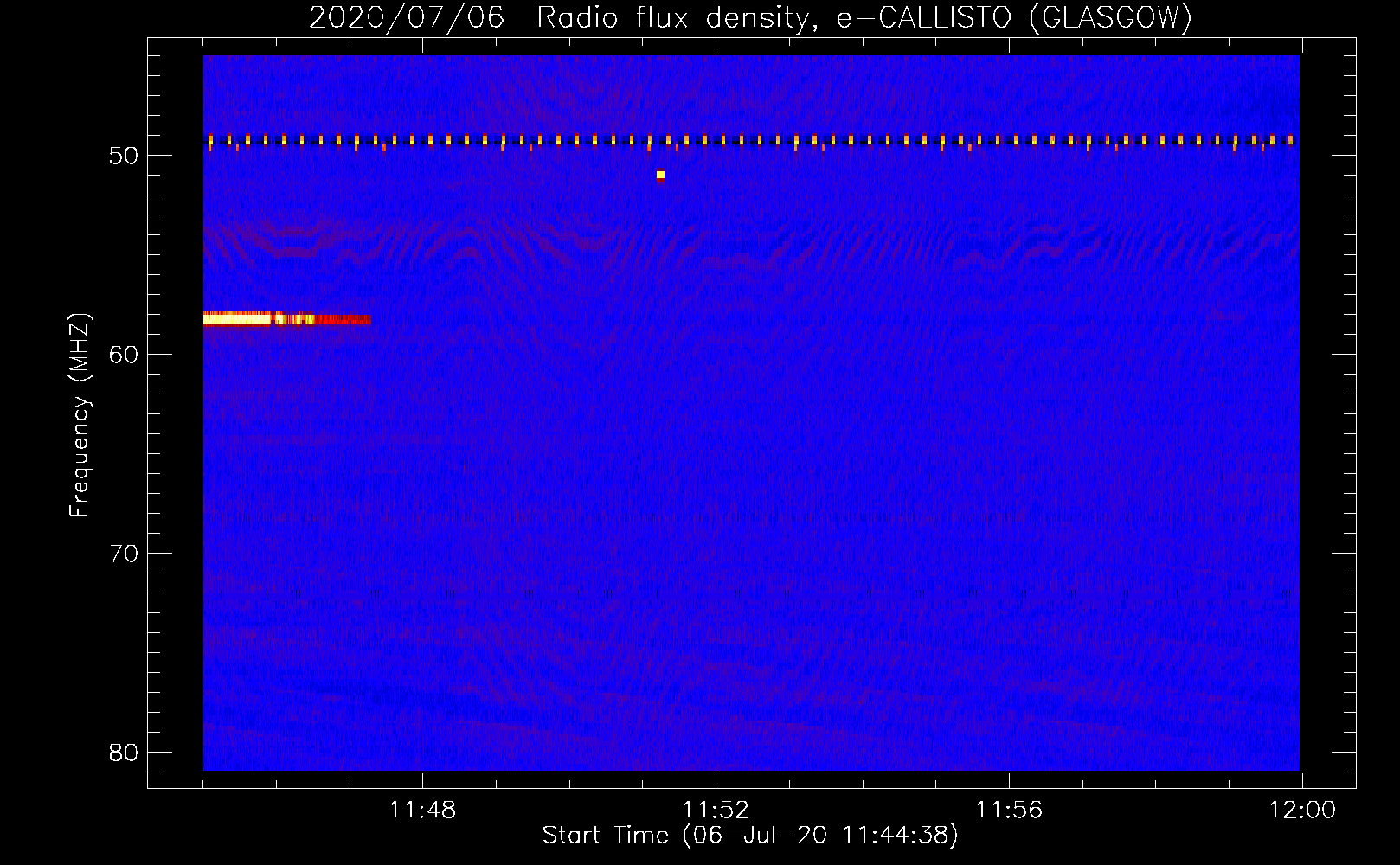The height and width of the screenshot is (865, 1400).
Task: Click the 11:48 time tick label
Action: 422,811
